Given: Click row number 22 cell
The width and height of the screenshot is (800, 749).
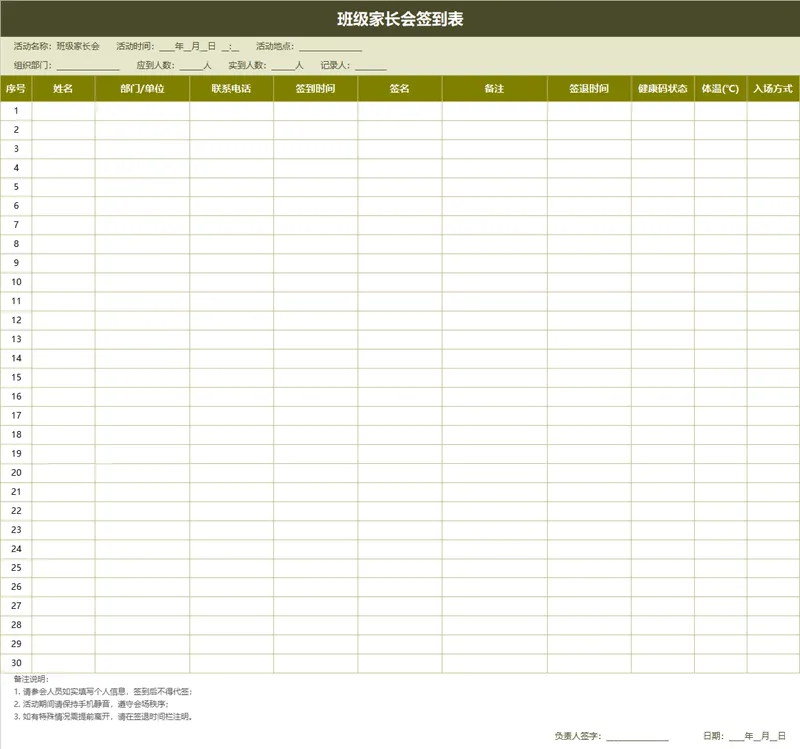Looking at the screenshot, I should pyautogui.click(x=16, y=511).
